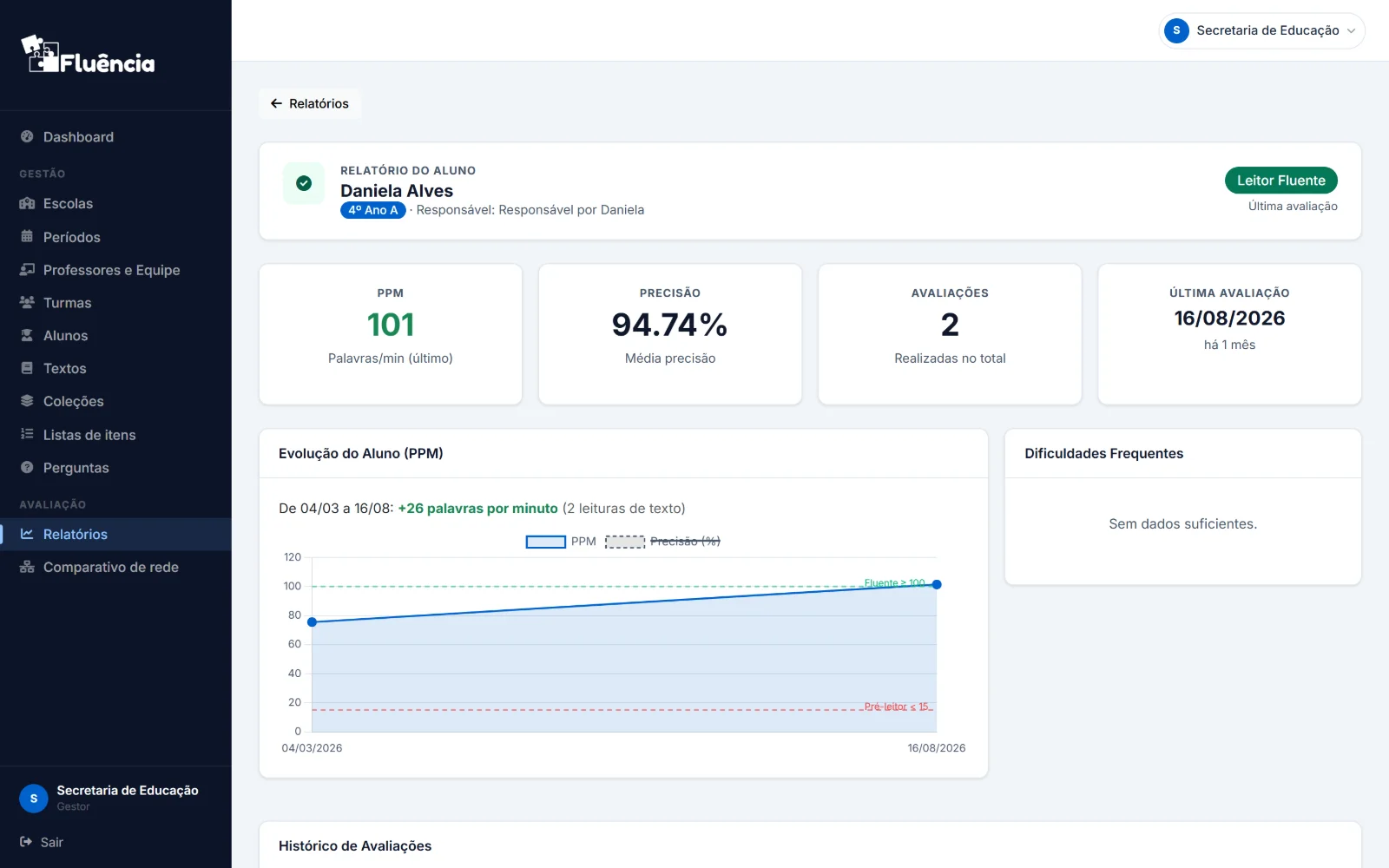This screenshot has height=868, width=1389.
Task: Click the Alunos person icon
Action: tap(27, 335)
